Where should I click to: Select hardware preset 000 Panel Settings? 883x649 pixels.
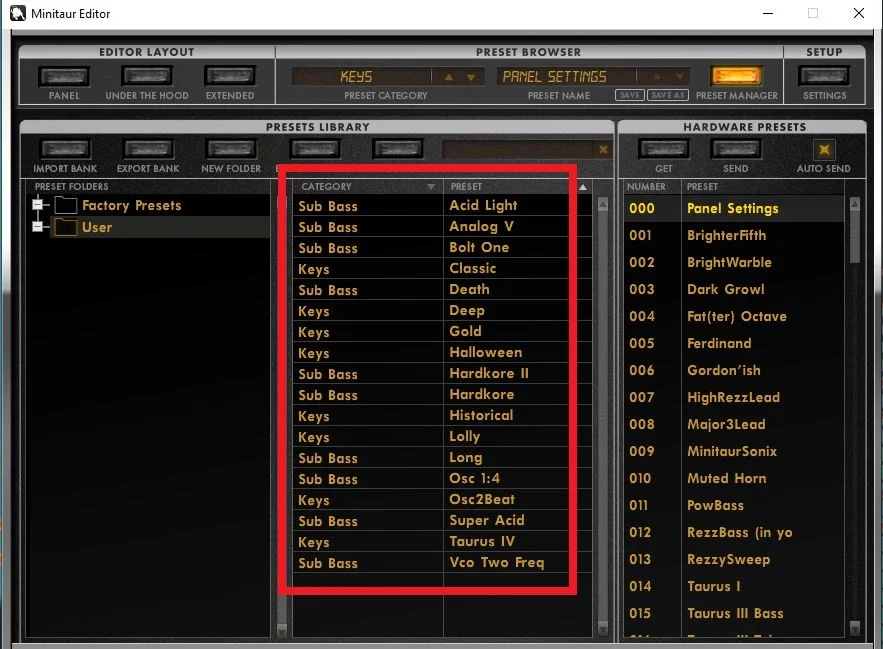[734, 208]
